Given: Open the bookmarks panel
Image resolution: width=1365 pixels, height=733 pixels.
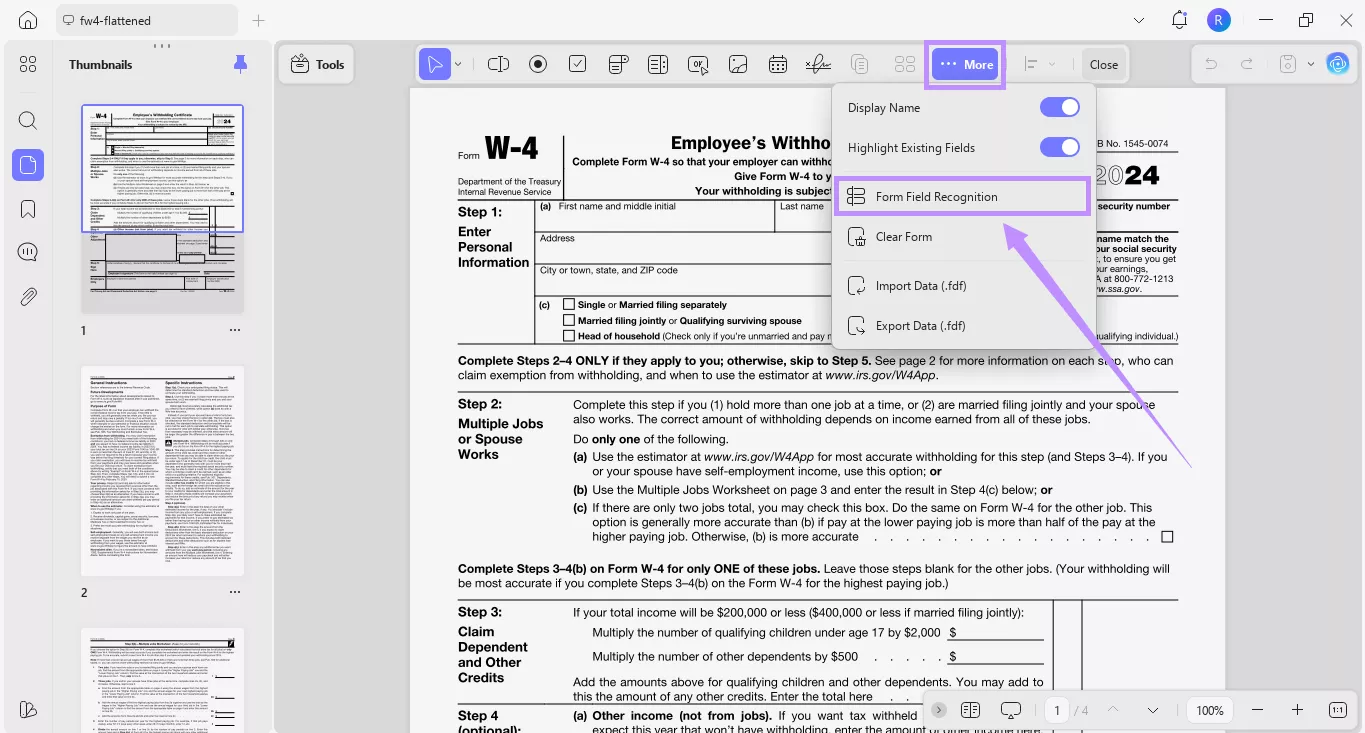Looking at the screenshot, I should [x=28, y=209].
